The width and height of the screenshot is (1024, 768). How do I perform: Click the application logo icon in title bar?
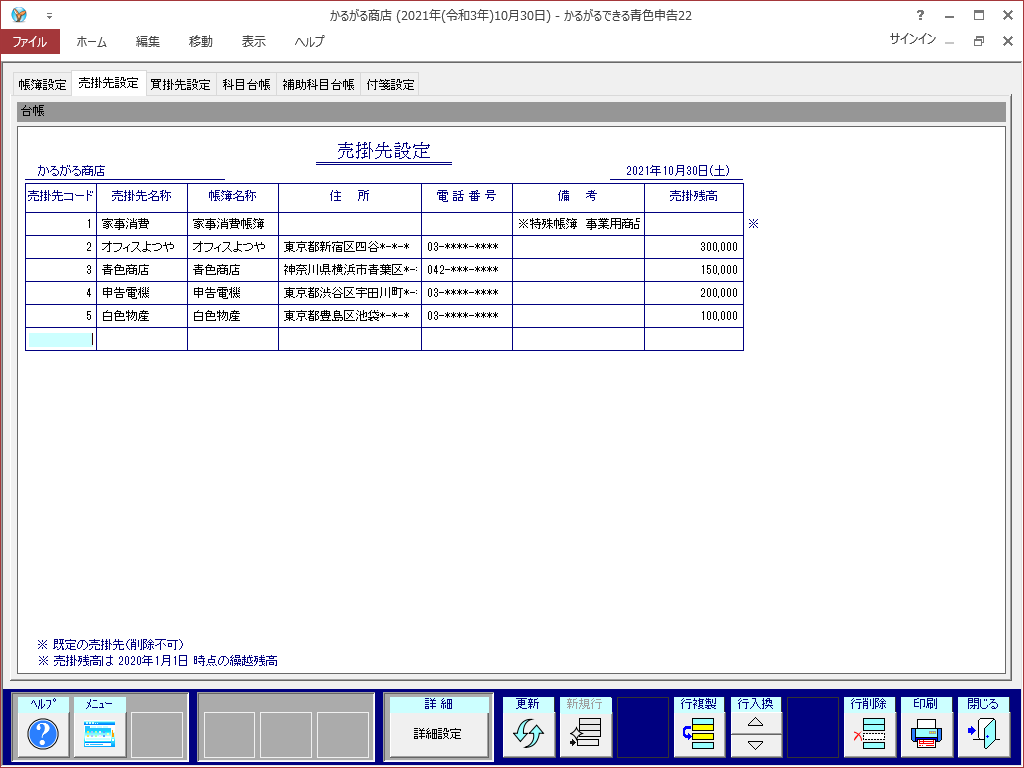(x=19, y=14)
